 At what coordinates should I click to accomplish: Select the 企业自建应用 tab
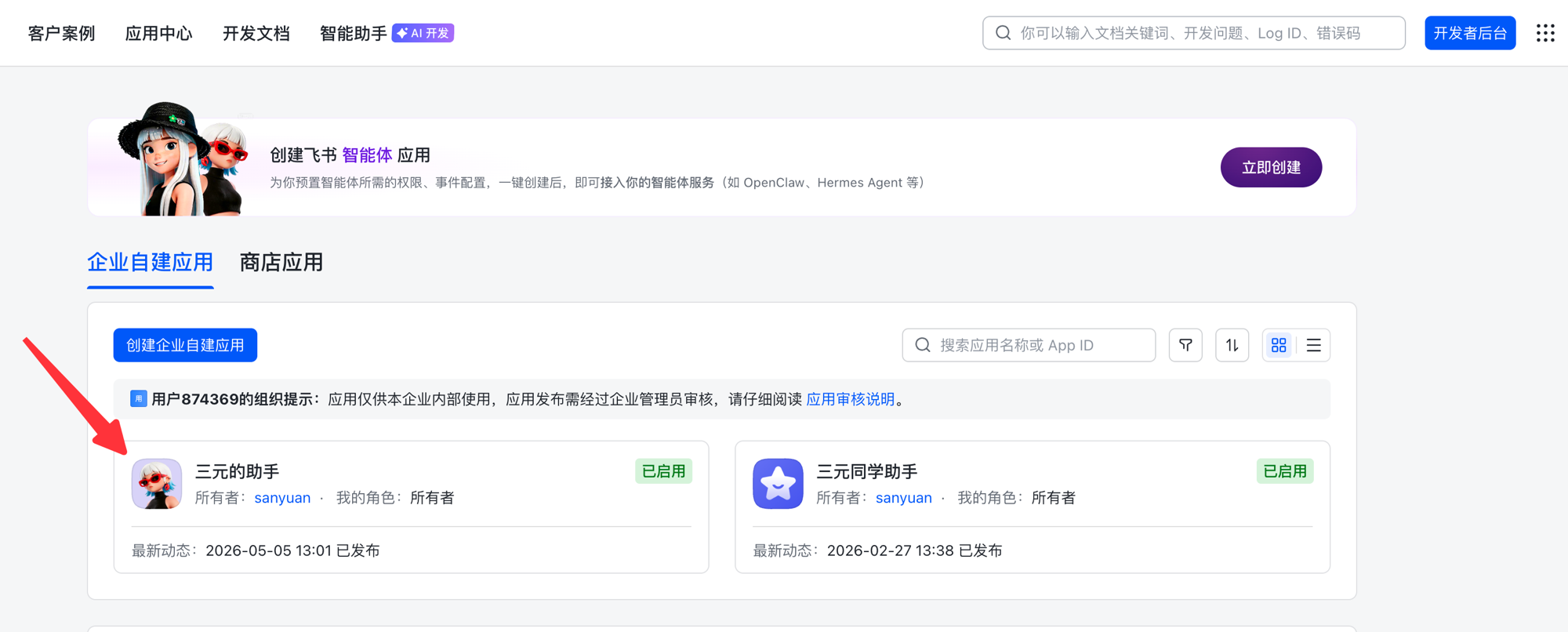click(x=151, y=263)
